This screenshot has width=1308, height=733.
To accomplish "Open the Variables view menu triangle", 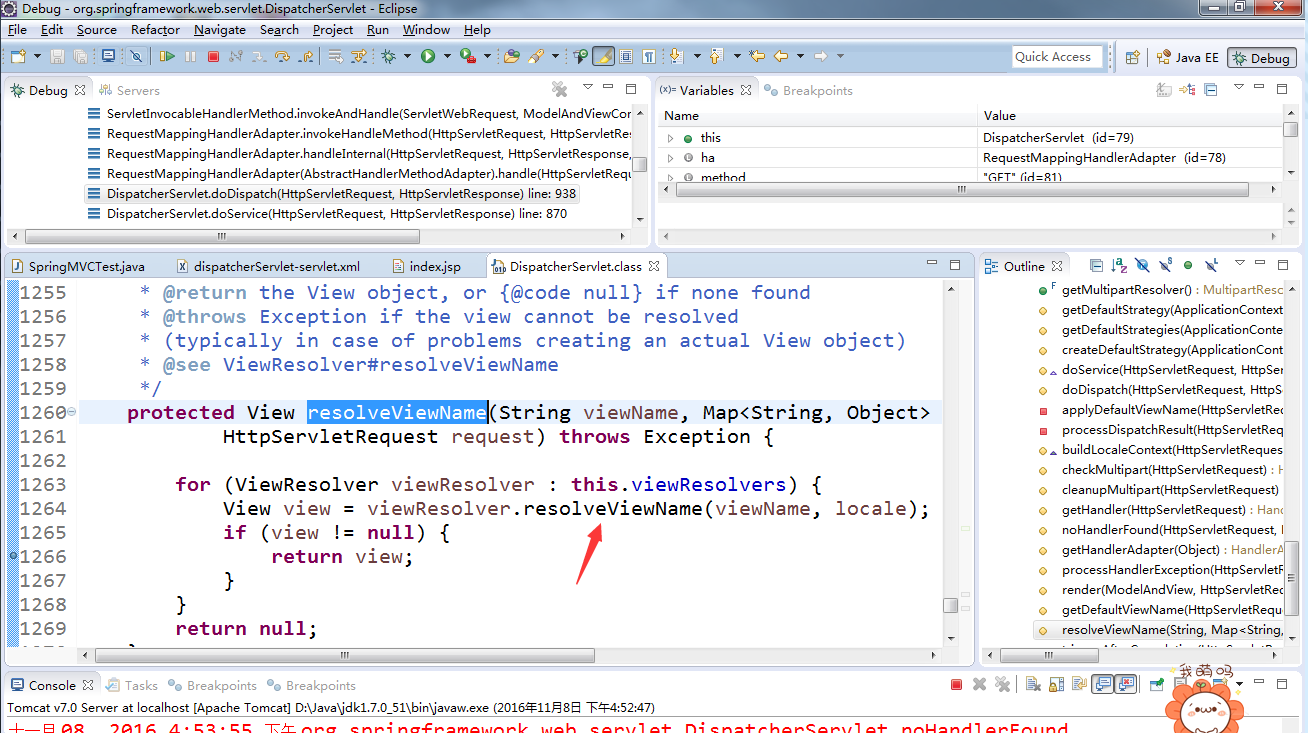I will point(1238,89).
